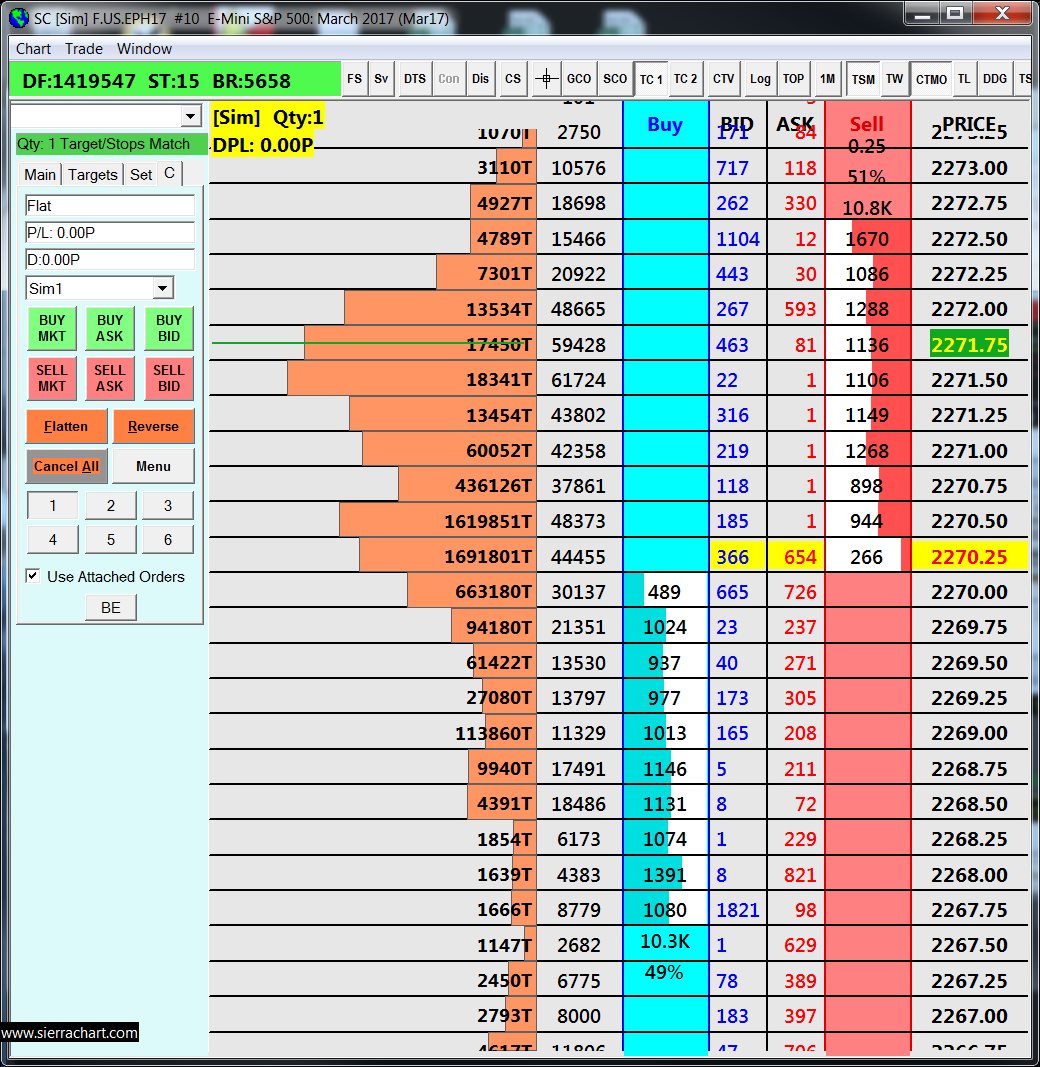The image size is (1040, 1067).
Task: Click the SCO toolbar button
Action: (x=615, y=79)
